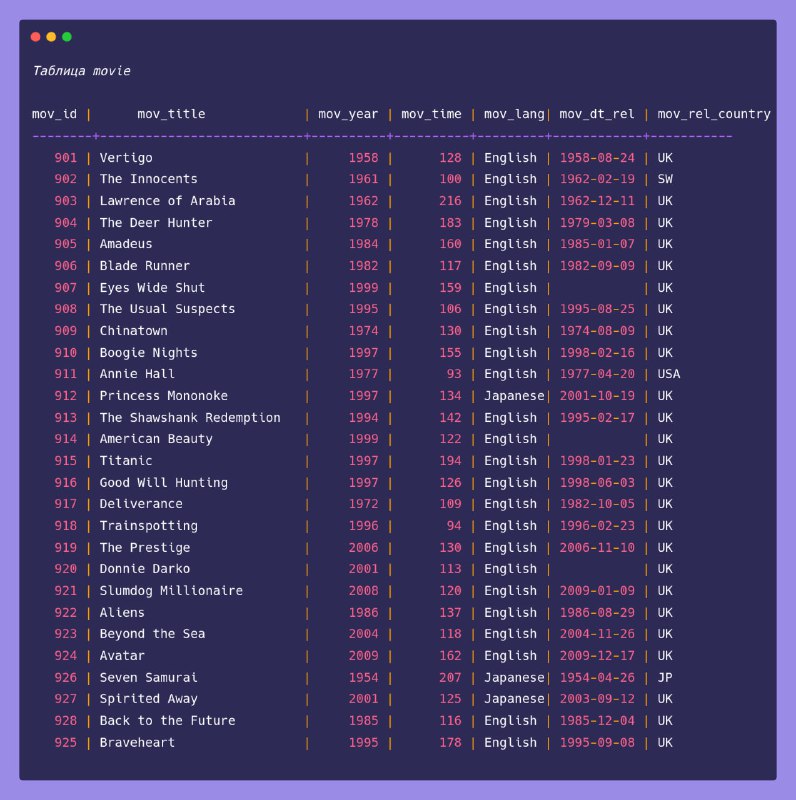The image size is (796, 800).
Task: Select the title The Innocents
Action: pyautogui.click(x=148, y=179)
